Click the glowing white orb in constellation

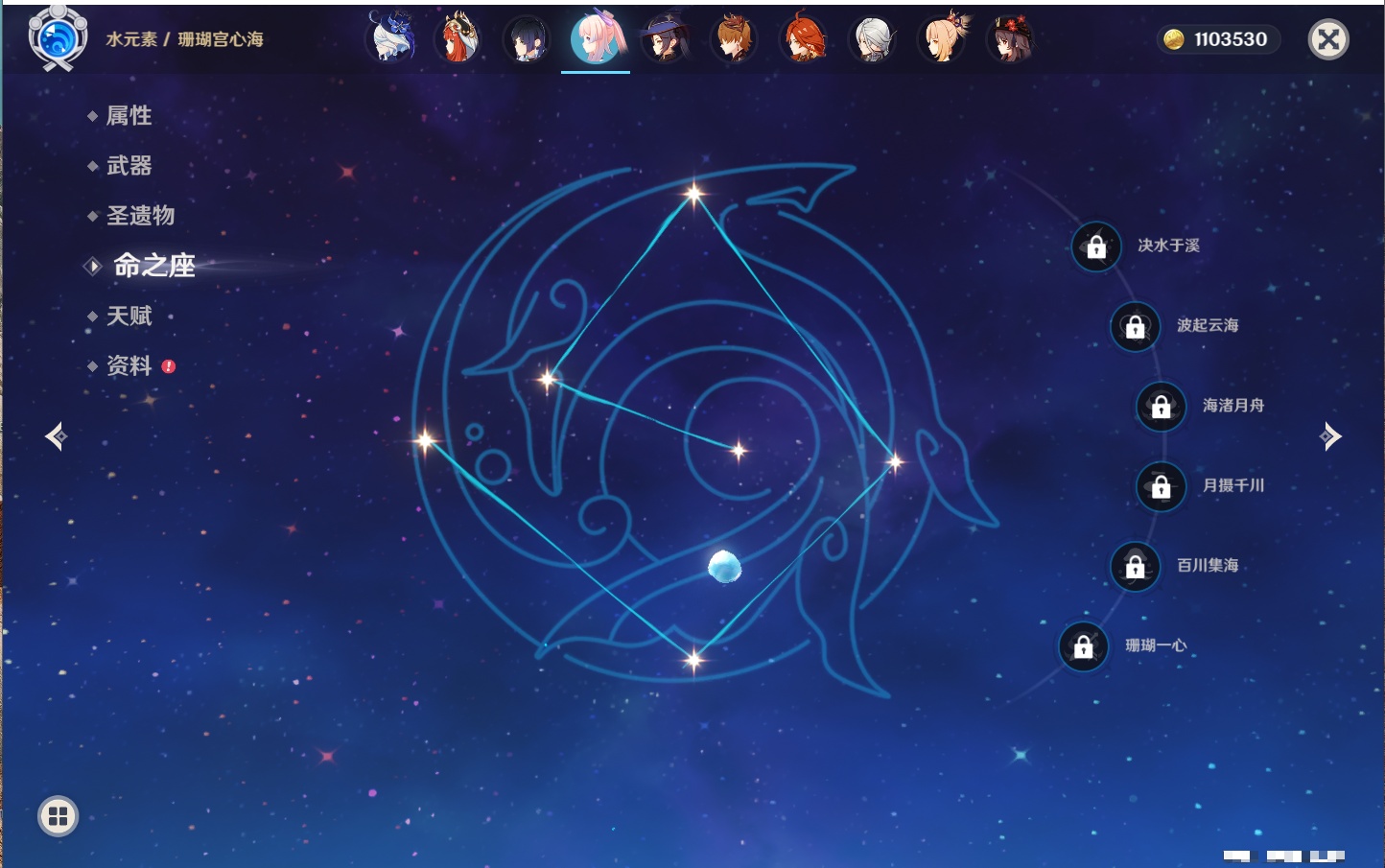[724, 566]
